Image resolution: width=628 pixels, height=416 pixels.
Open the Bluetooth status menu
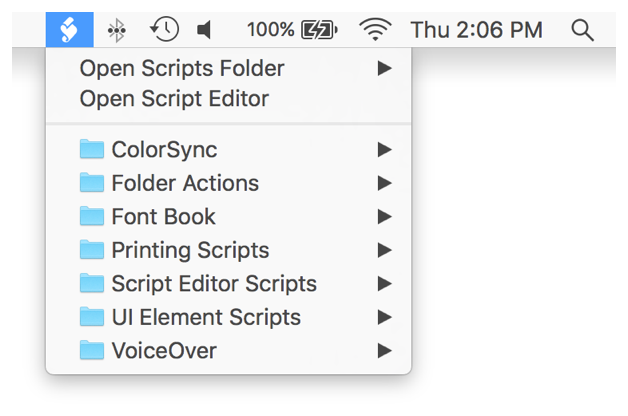pyautogui.click(x=117, y=30)
